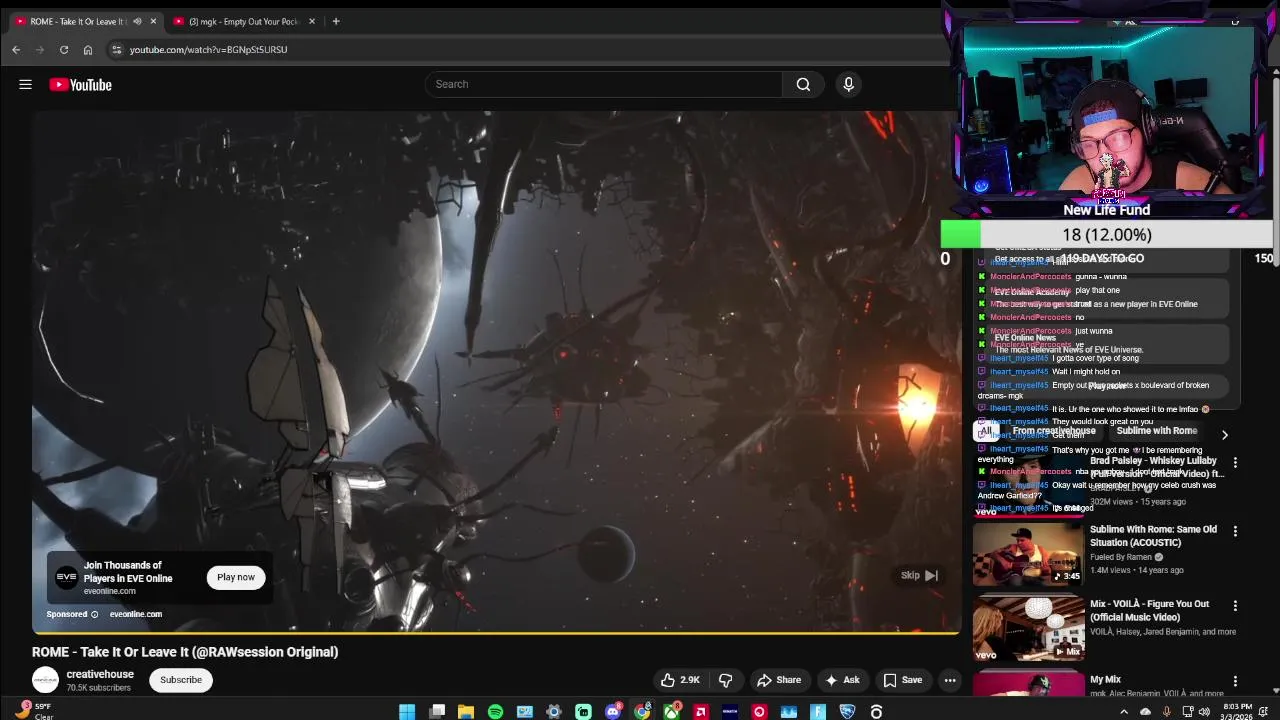Dislike the video
1280x720 pixels.
[726, 680]
